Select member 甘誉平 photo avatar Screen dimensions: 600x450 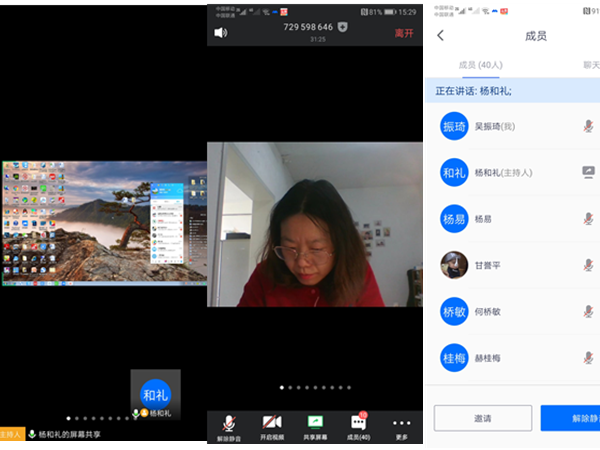point(454,265)
